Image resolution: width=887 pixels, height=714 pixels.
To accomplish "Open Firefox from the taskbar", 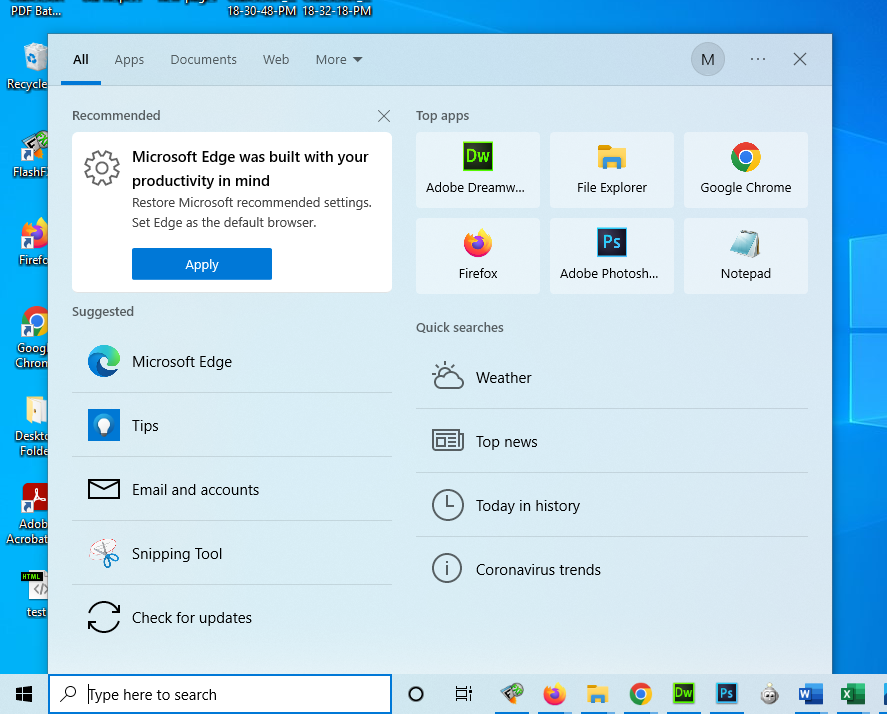I will 554,694.
